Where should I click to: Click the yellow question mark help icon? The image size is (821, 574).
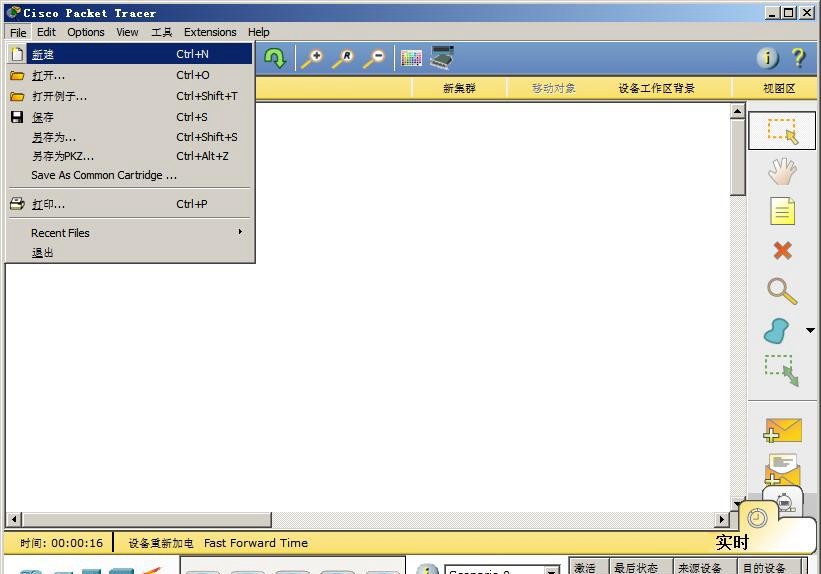coord(798,58)
